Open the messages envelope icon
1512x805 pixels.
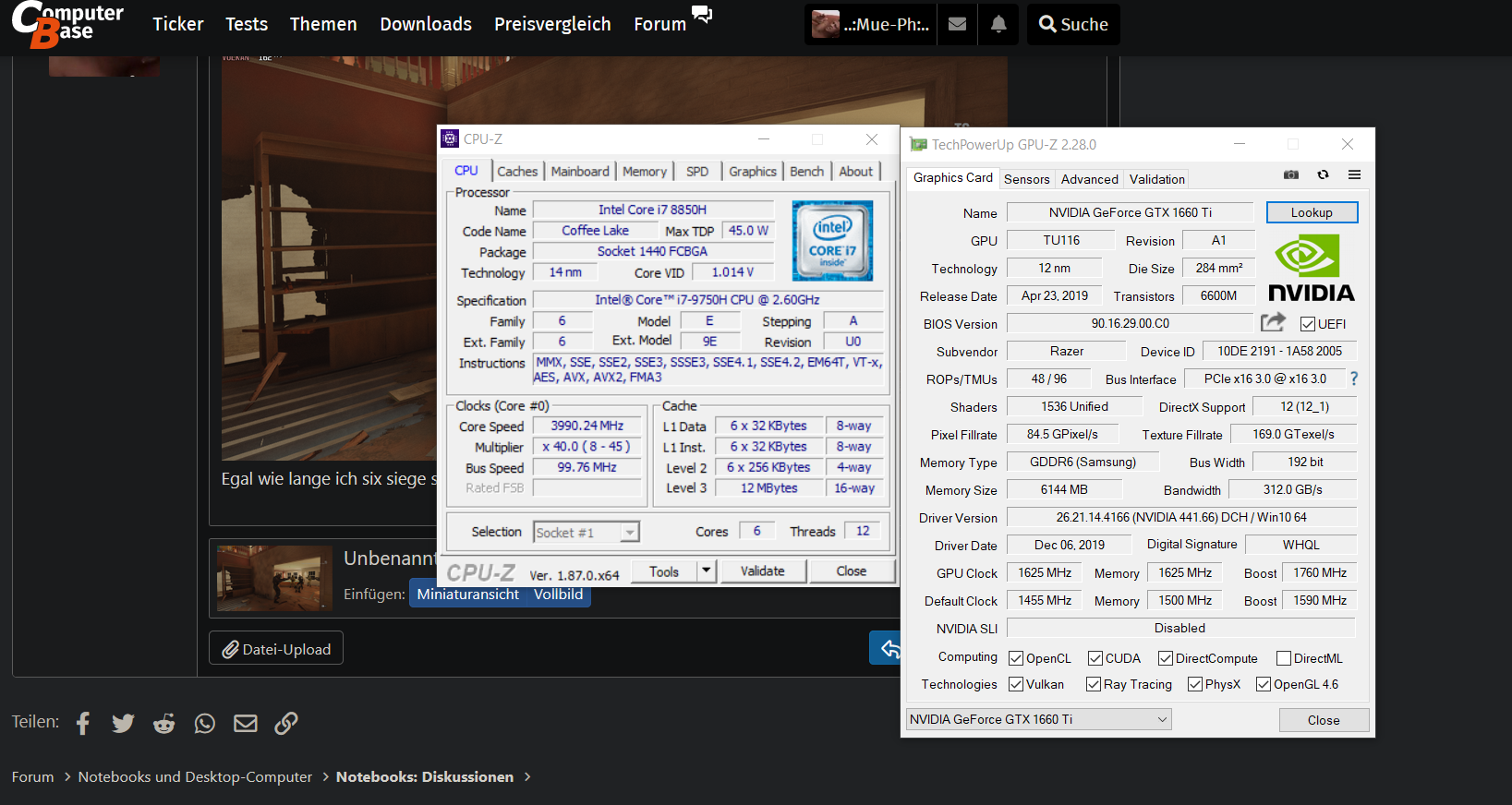[x=958, y=24]
